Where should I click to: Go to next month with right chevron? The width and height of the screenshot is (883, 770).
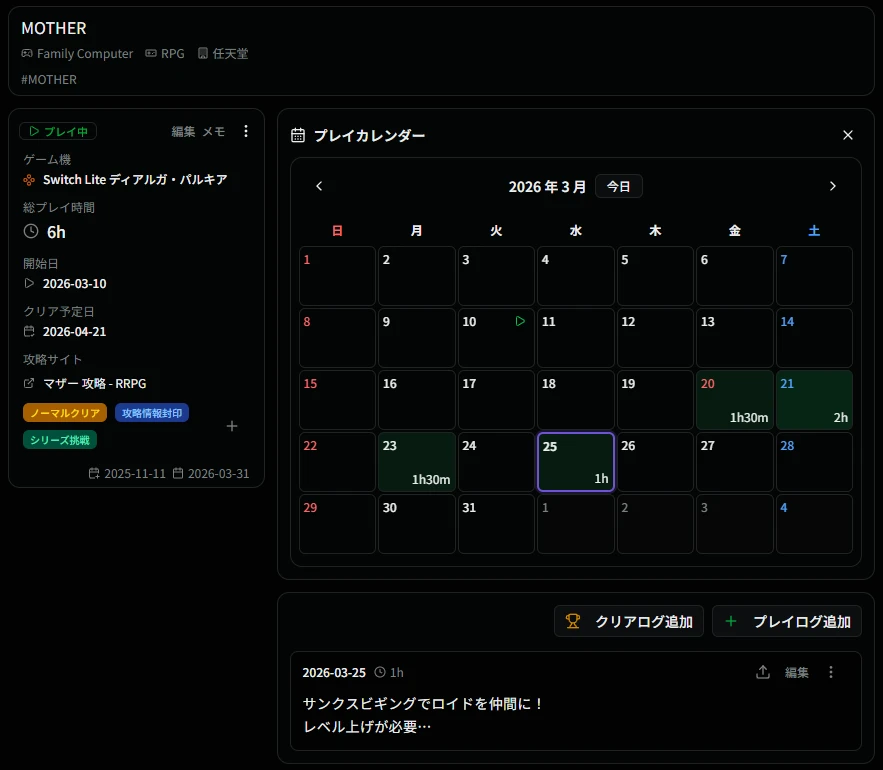pyautogui.click(x=832, y=186)
